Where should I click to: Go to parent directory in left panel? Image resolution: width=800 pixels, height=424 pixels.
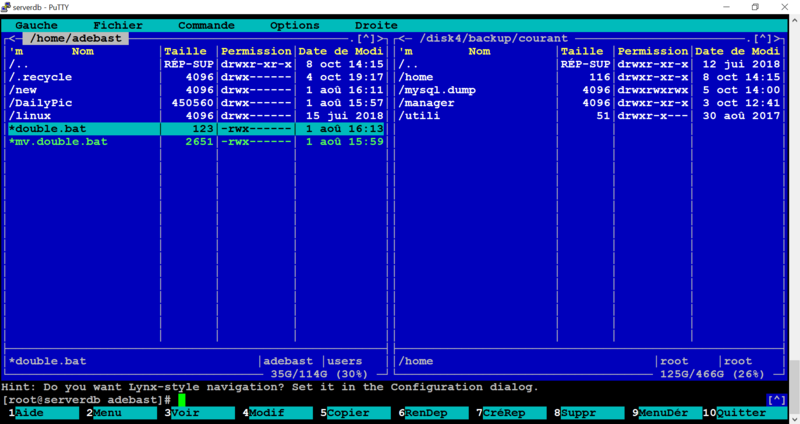196,64
